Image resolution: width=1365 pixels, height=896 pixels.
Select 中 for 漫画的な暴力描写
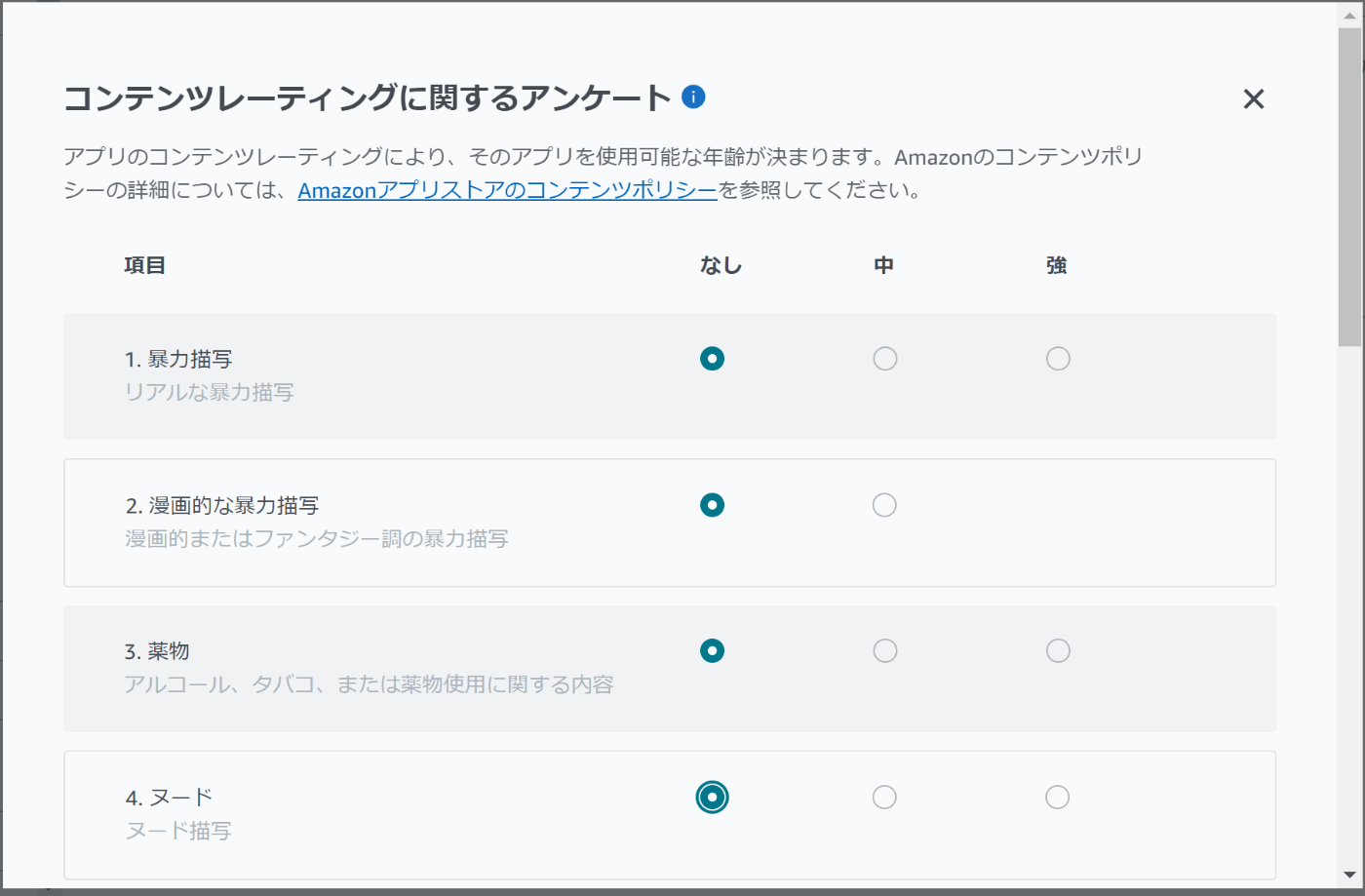point(884,505)
